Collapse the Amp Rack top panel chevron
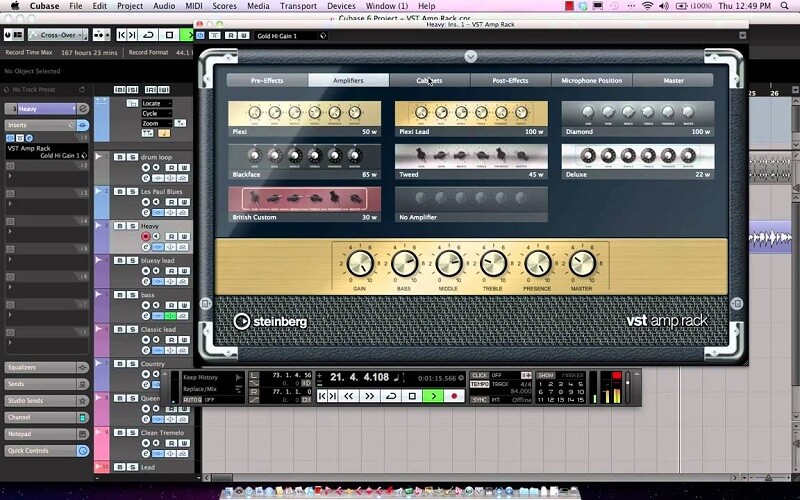Image resolution: width=800 pixels, height=500 pixels. [470, 56]
